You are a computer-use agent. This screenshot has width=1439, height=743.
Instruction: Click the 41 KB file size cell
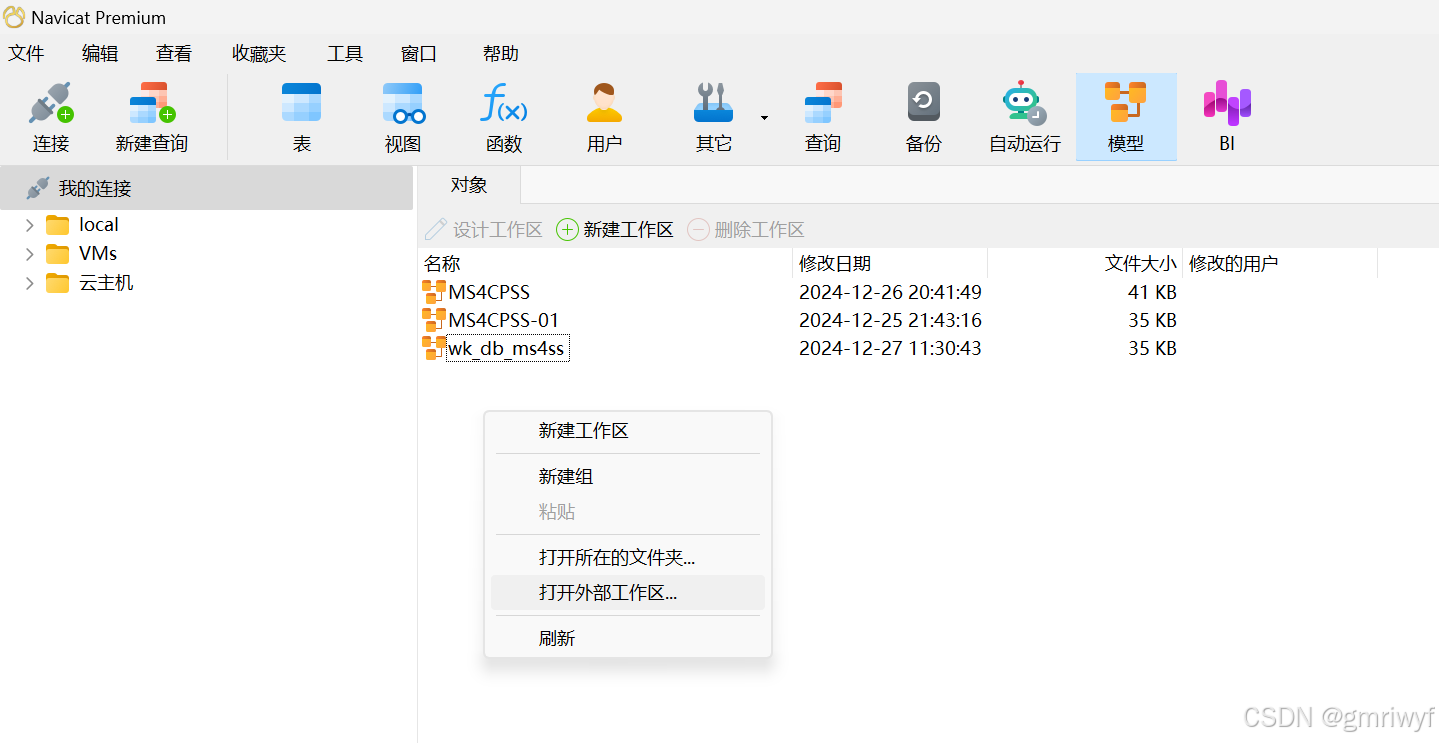pyautogui.click(x=1152, y=293)
